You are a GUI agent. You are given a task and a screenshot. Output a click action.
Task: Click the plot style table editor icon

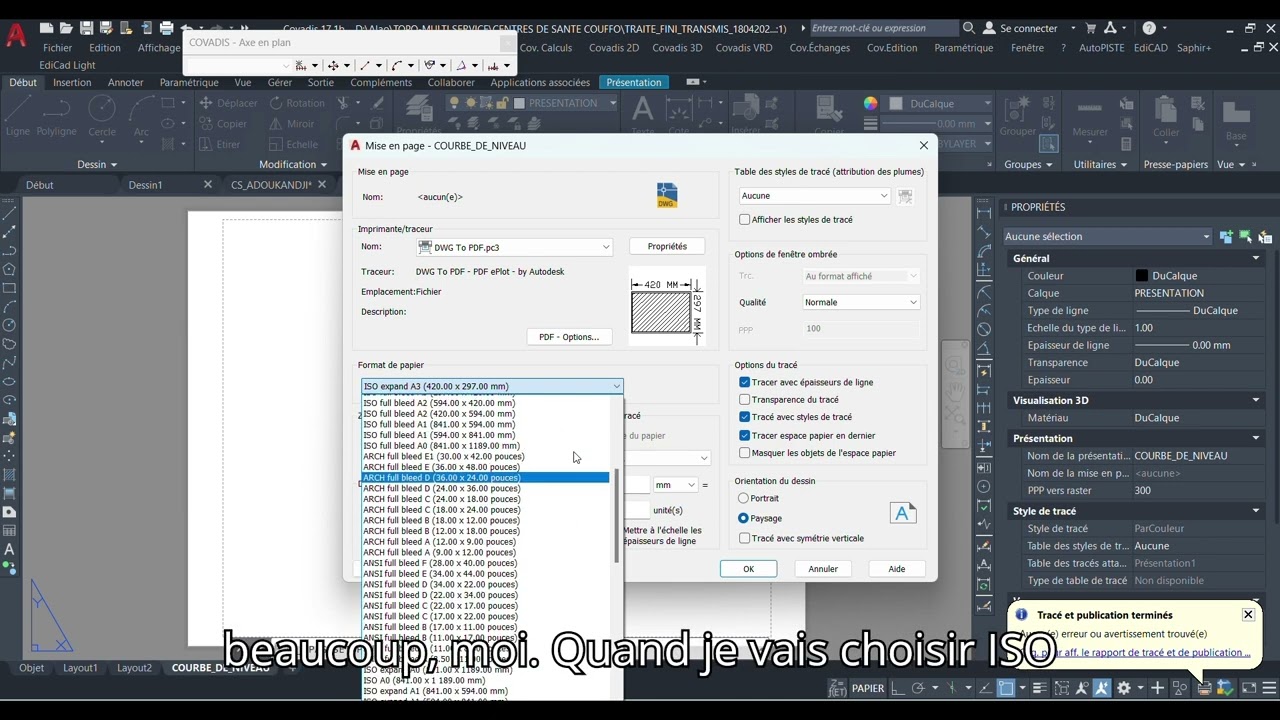pyautogui.click(x=905, y=196)
